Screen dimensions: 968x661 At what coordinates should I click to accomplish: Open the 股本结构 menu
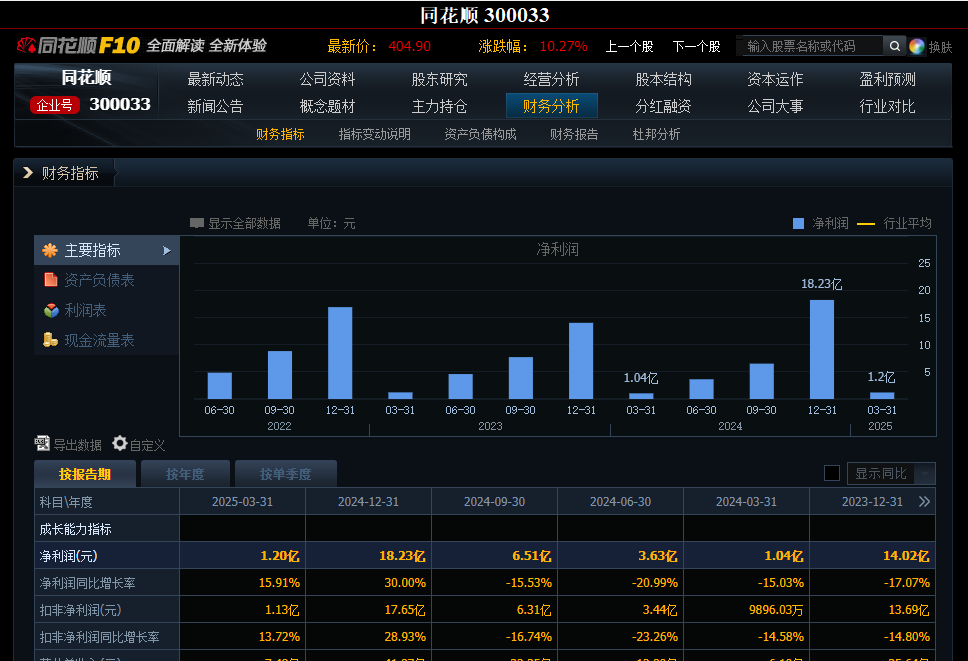click(664, 79)
